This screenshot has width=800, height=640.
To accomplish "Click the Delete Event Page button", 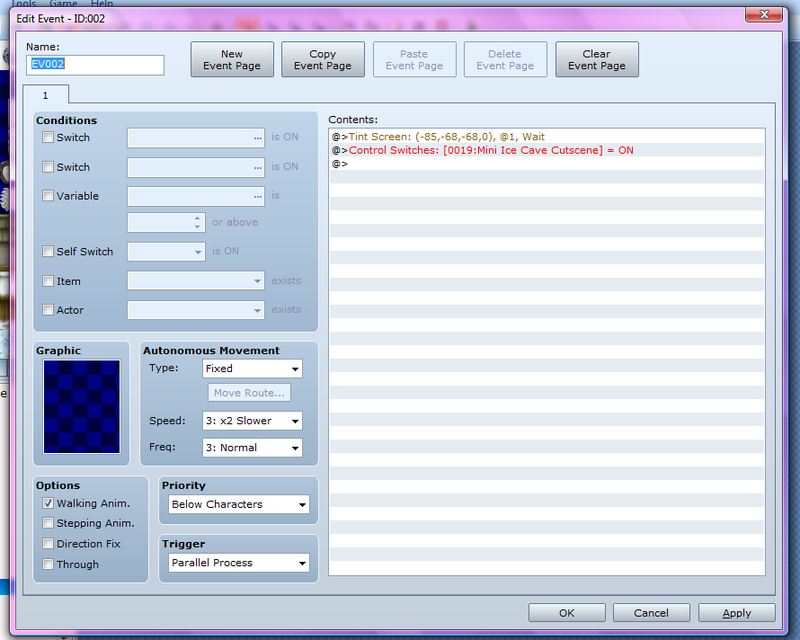I will point(505,60).
